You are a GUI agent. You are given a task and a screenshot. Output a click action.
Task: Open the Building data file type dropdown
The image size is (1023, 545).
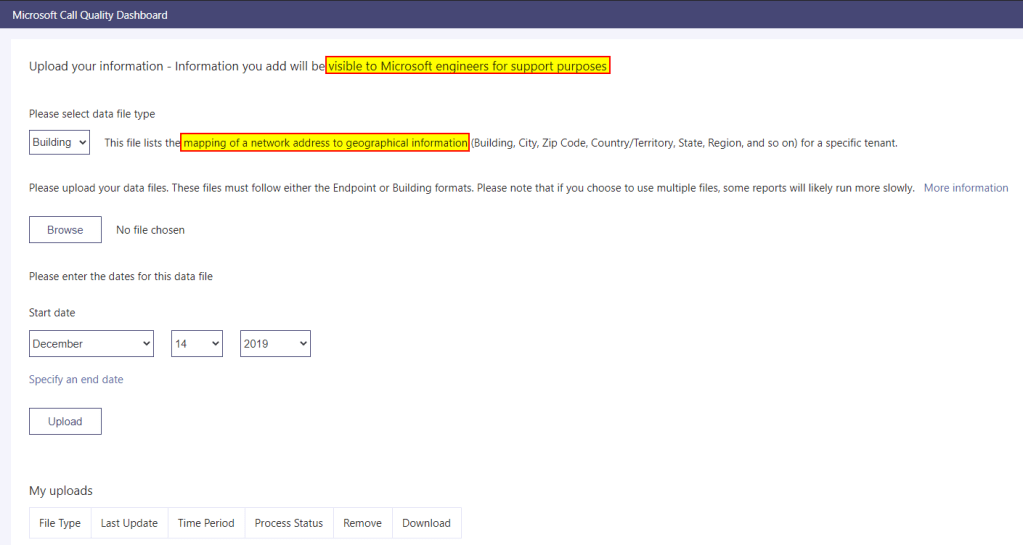(59, 143)
